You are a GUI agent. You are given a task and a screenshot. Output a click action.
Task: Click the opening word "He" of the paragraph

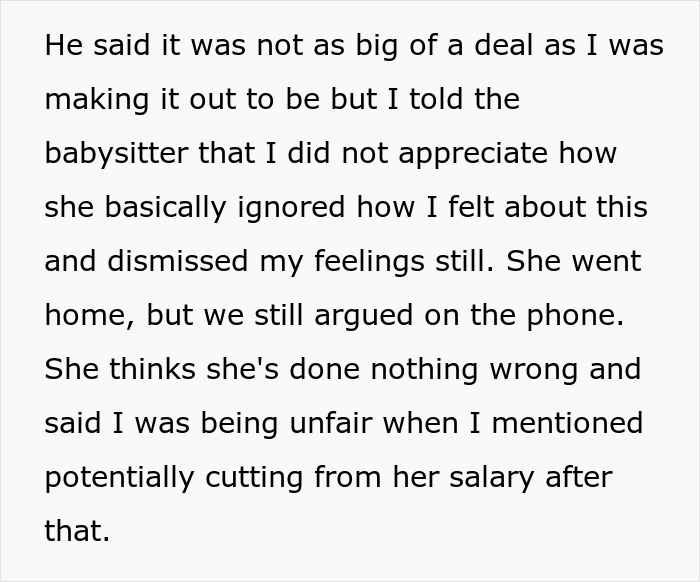(x=62, y=47)
